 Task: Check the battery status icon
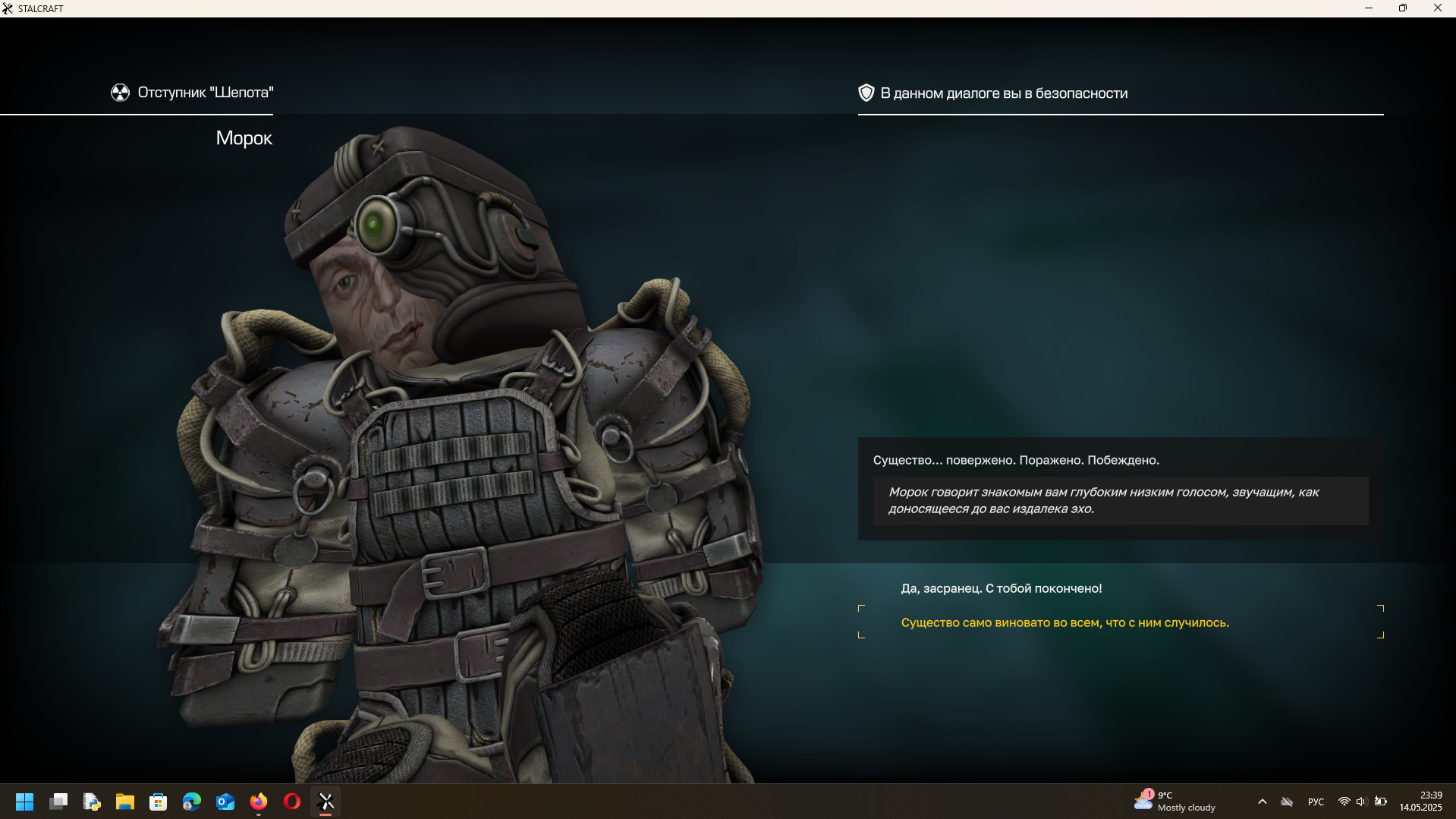[x=1381, y=802]
